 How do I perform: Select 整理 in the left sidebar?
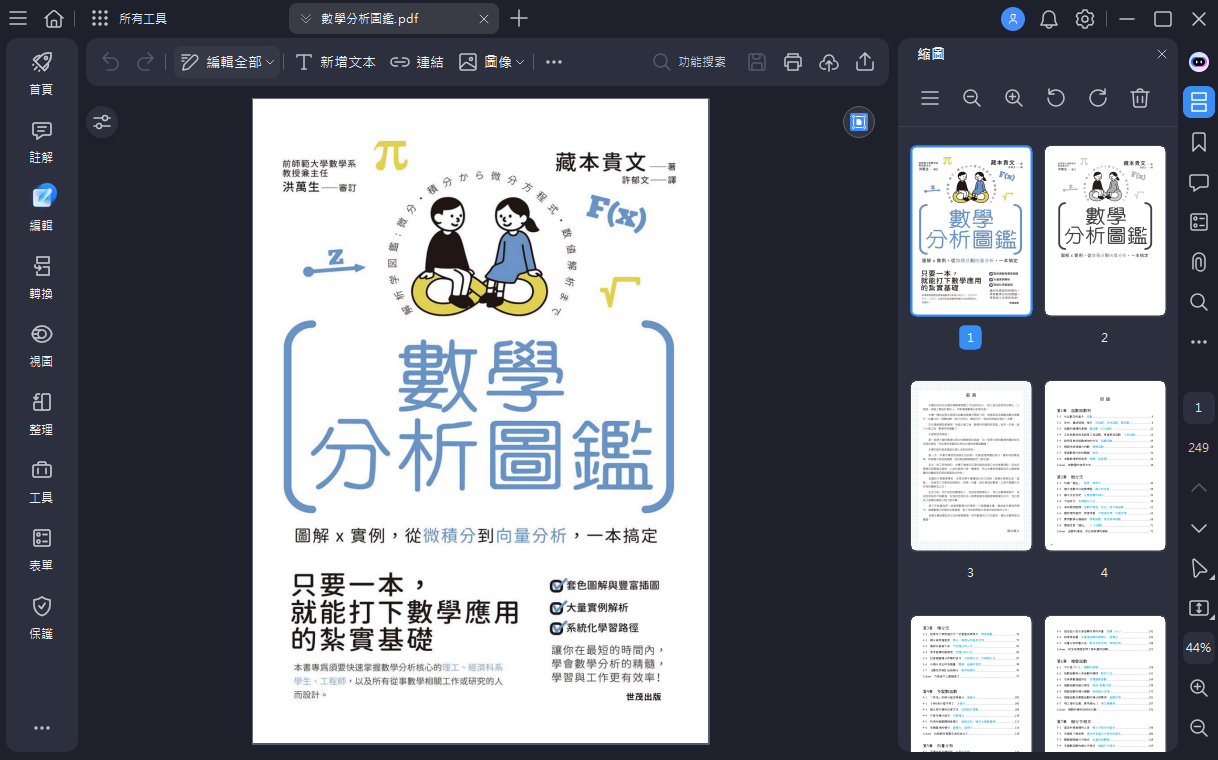[x=42, y=413]
